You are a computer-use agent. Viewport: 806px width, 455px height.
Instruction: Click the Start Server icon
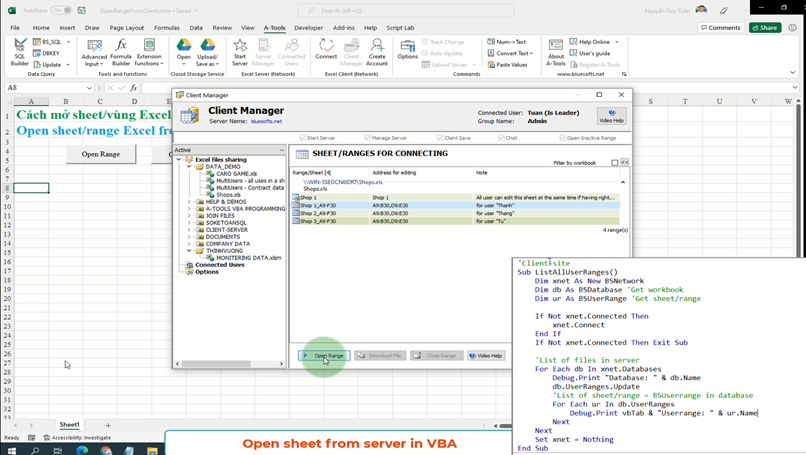(x=240, y=52)
